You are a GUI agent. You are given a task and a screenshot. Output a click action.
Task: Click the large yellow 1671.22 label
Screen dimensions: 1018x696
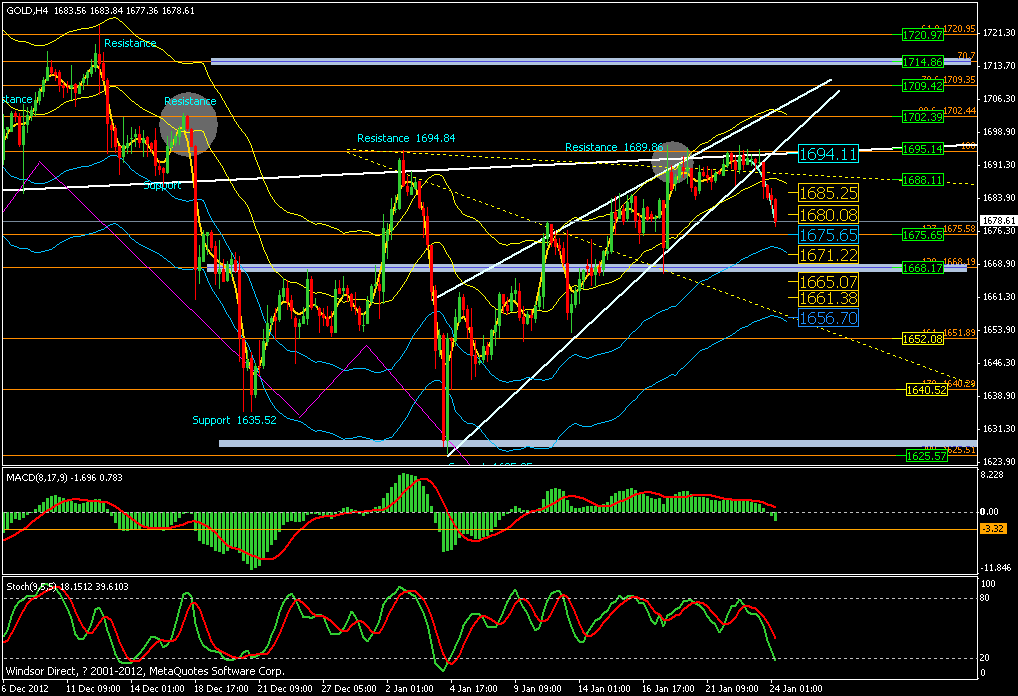click(828, 255)
